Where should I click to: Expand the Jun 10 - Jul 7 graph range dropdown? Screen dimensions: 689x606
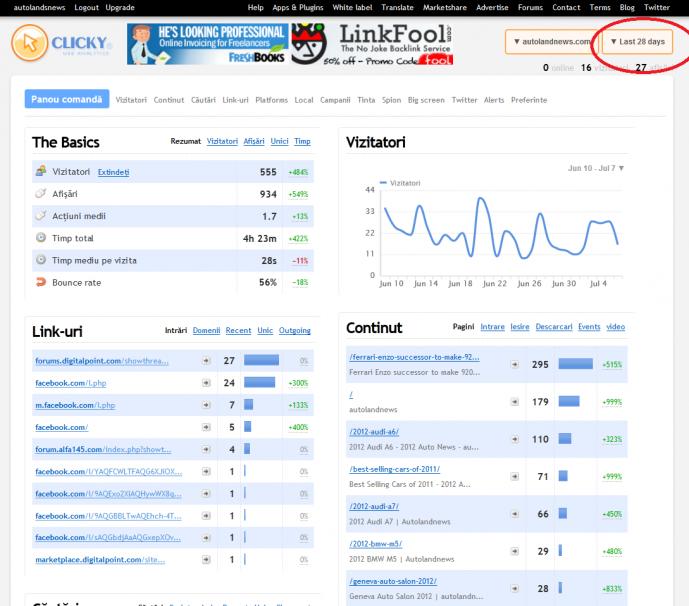(595, 168)
